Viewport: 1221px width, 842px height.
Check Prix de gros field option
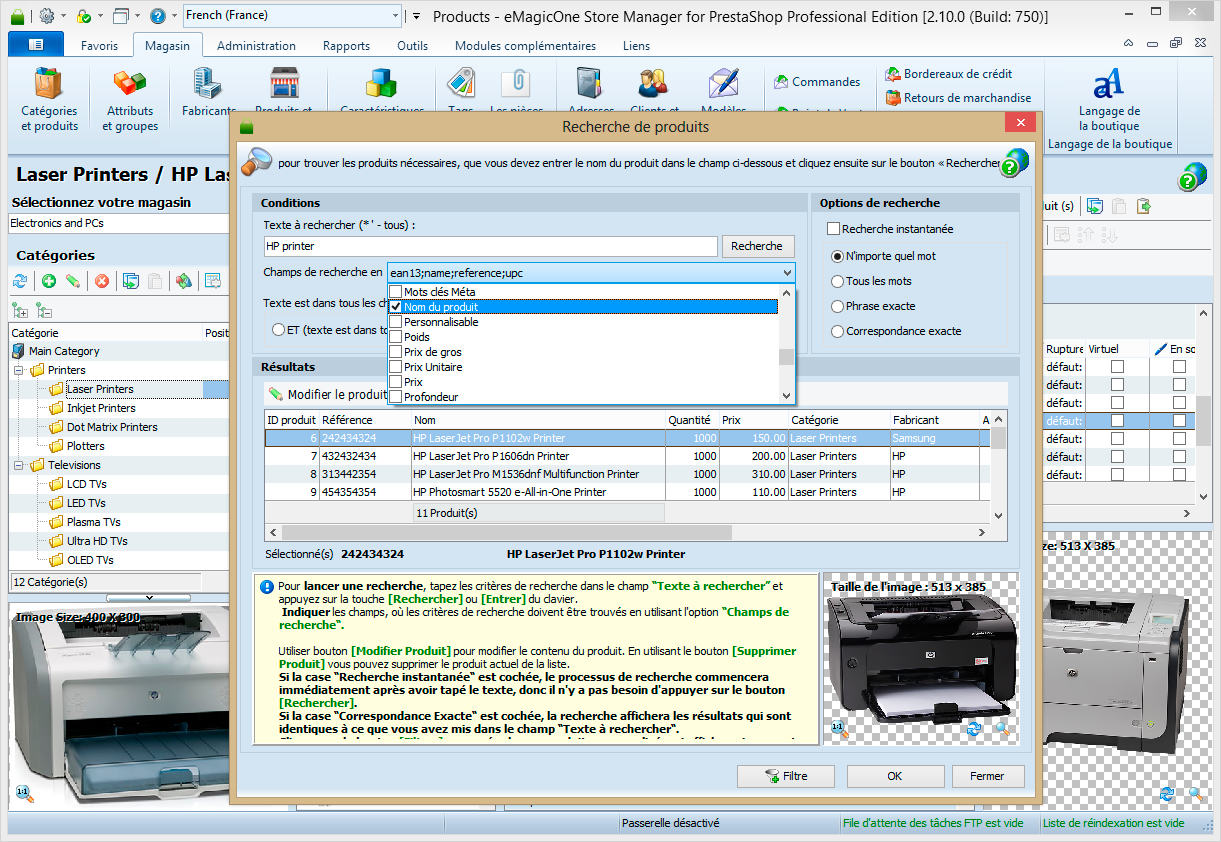pos(396,352)
